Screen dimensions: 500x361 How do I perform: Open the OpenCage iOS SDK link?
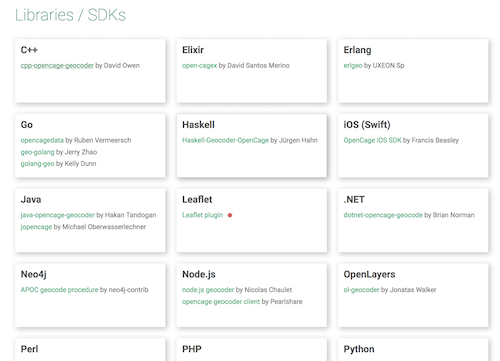pyautogui.click(x=372, y=140)
